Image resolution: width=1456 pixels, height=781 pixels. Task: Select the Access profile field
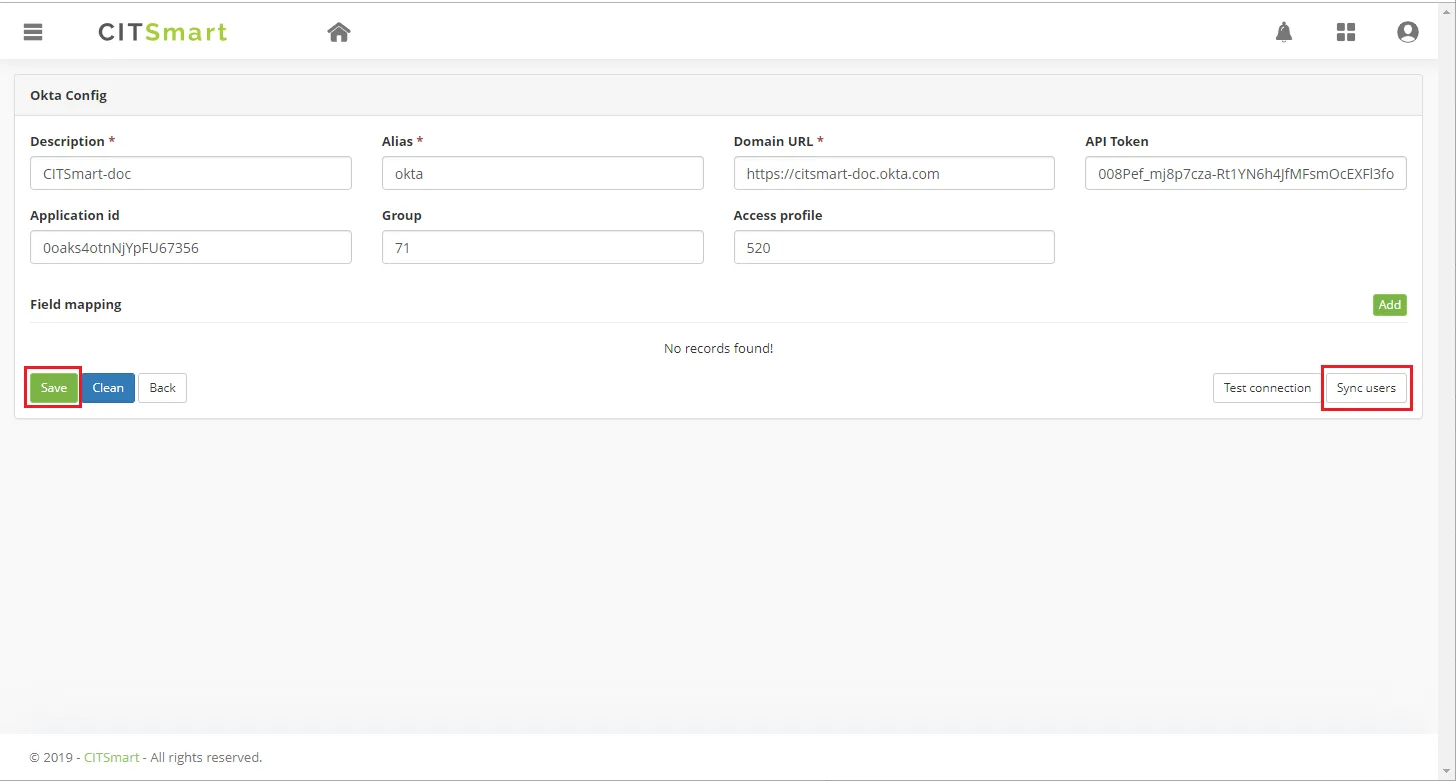coord(894,248)
